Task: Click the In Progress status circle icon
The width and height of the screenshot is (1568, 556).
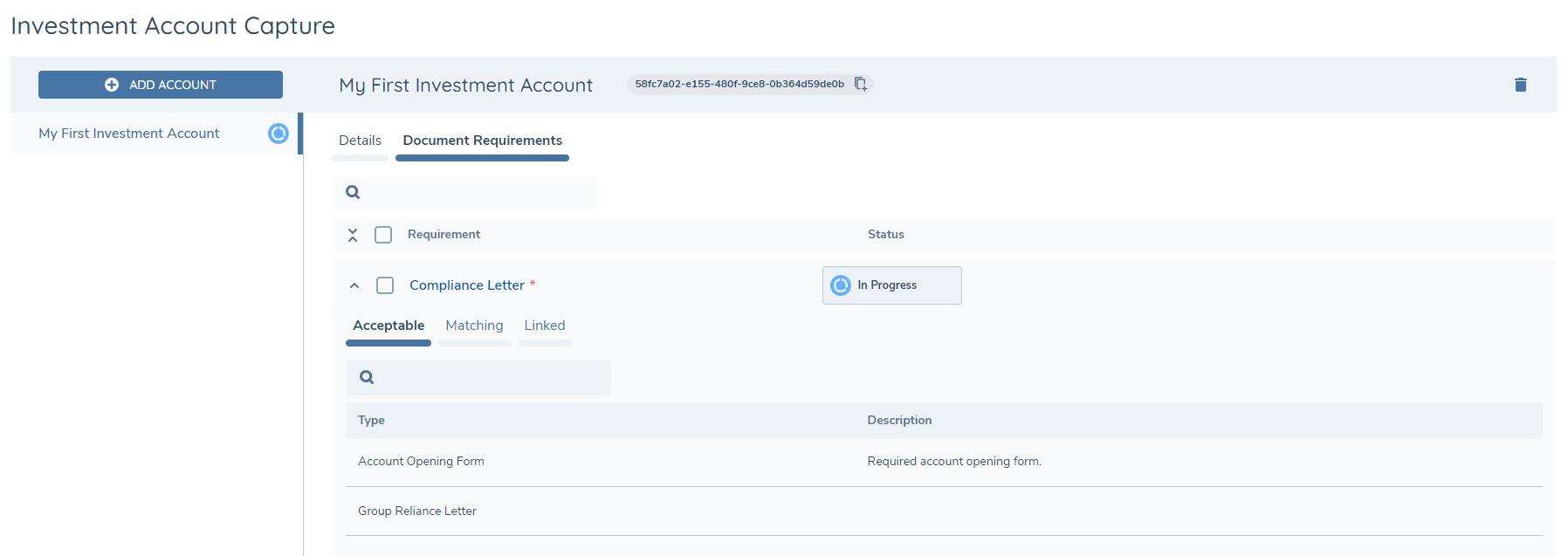Action: tap(840, 285)
